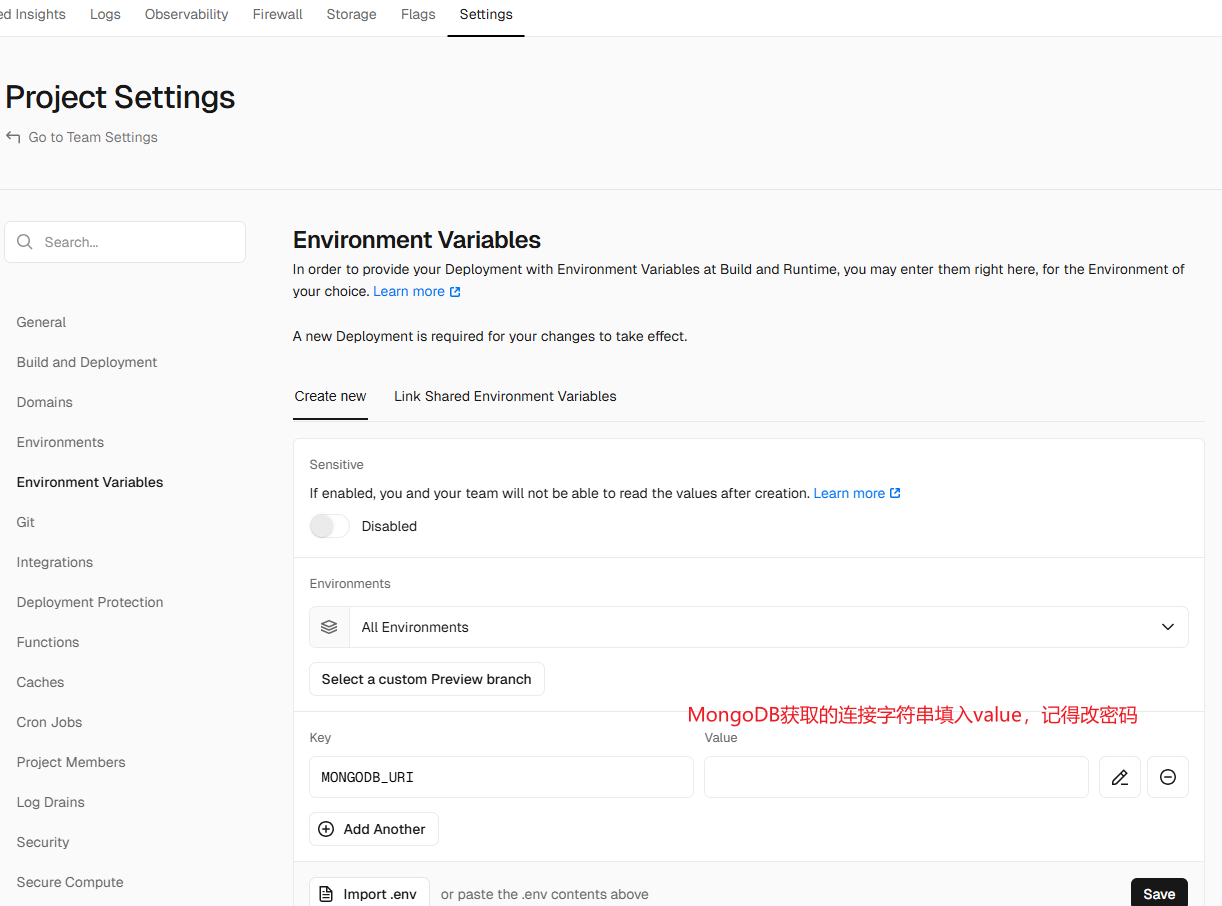Viewport: 1222px width, 906px height.
Task: Open the All Environments dropdown
Action: click(x=1166, y=626)
